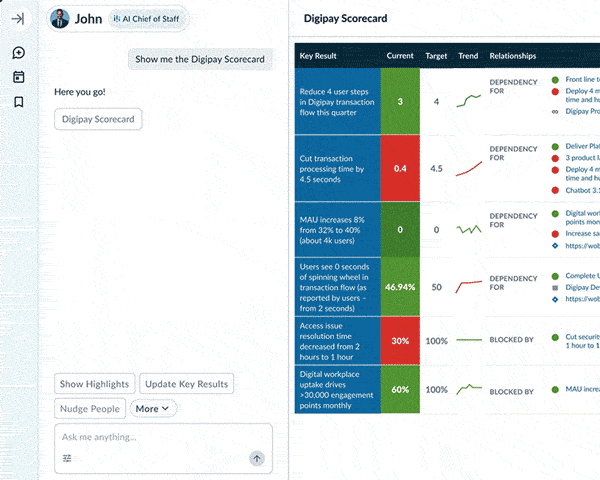This screenshot has width=600, height=480.
Task: Open the bookmarks icon in sidebar
Action: point(18,102)
